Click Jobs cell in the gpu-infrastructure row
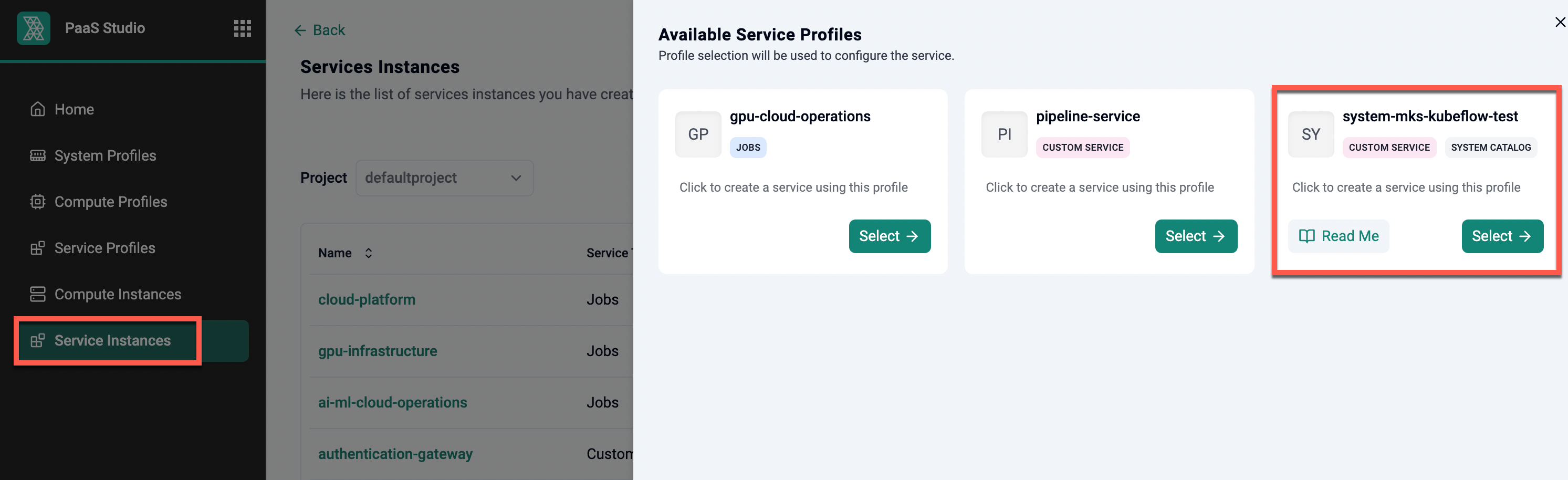Screen dimensions: 1568x480 click(603, 351)
